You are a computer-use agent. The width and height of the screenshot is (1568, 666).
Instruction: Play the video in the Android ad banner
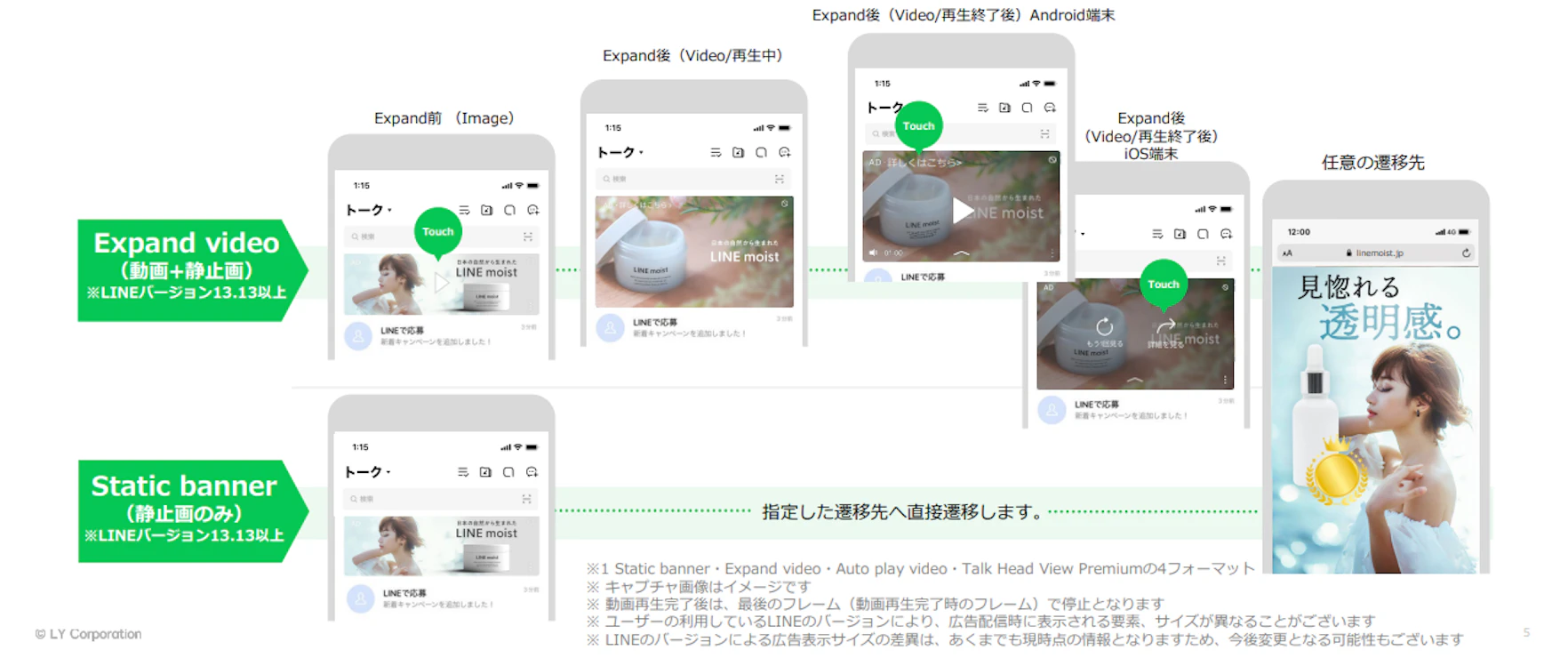pyautogui.click(x=963, y=211)
